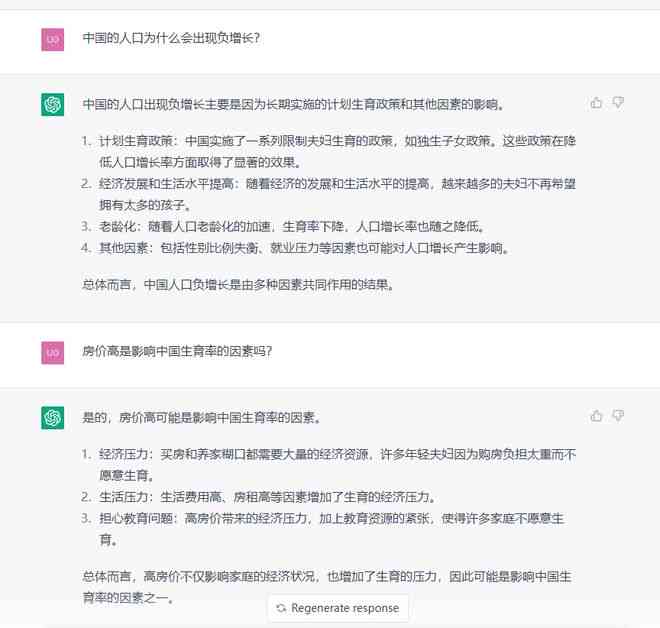The width and height of the screenshot is (660, 628).
Task: Give thumbs up to the housing price answer
Action: tap(596, 416)
